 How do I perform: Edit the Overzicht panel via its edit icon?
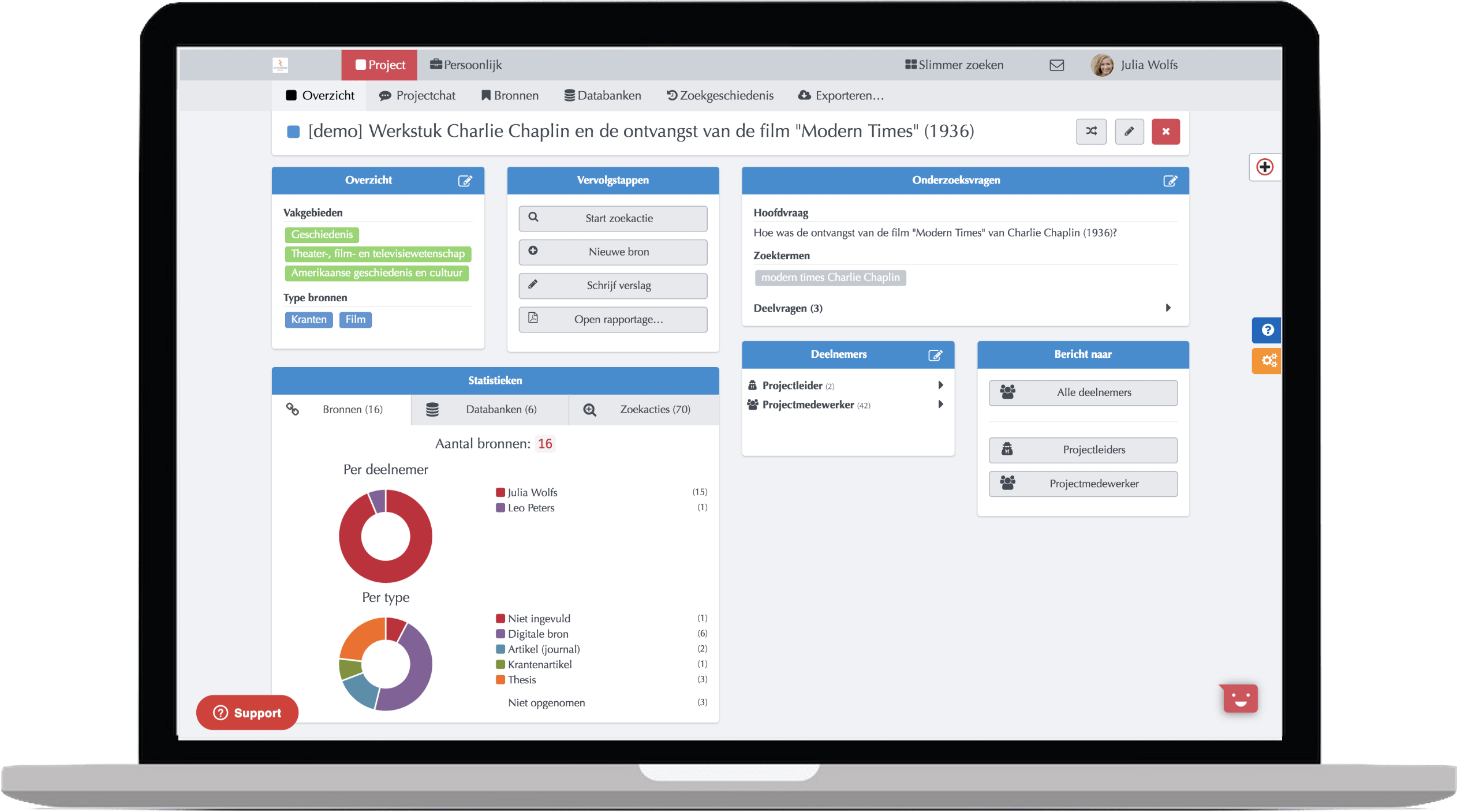coord(465,181)
